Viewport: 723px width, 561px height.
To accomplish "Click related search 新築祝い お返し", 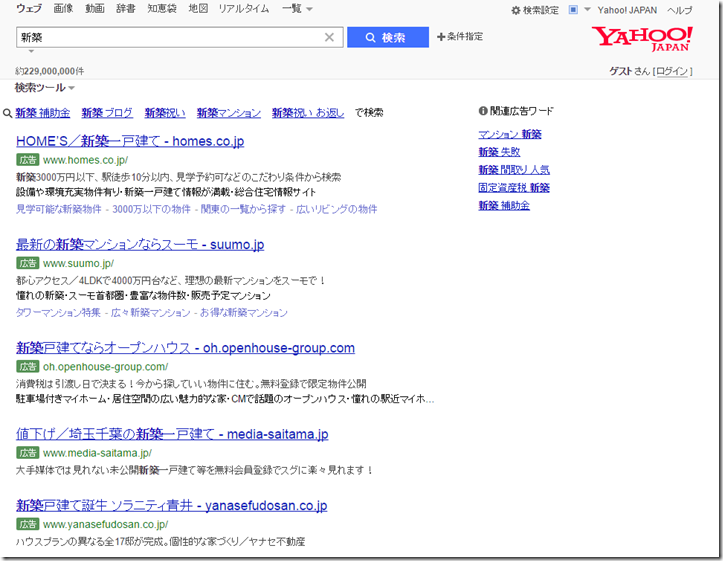I will point(308,112).
